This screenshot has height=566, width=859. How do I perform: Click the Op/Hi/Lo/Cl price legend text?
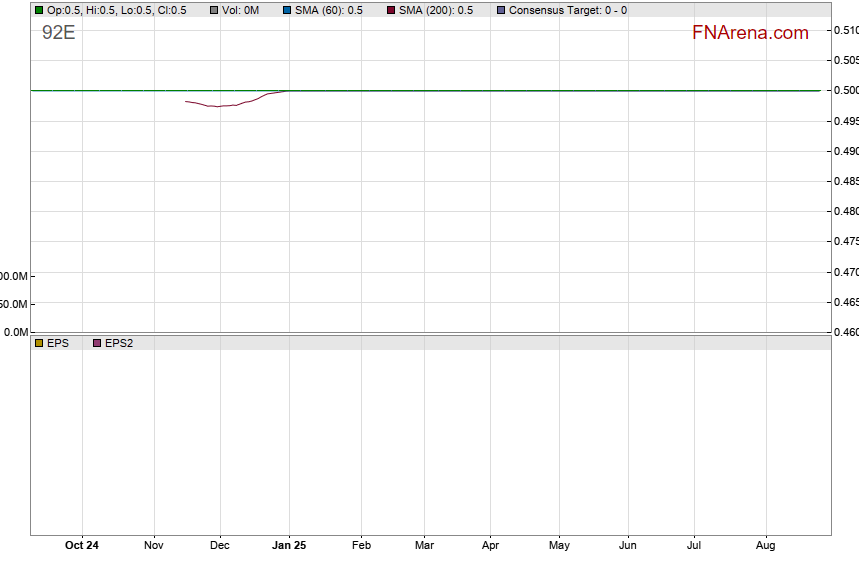tap(116, 10)
